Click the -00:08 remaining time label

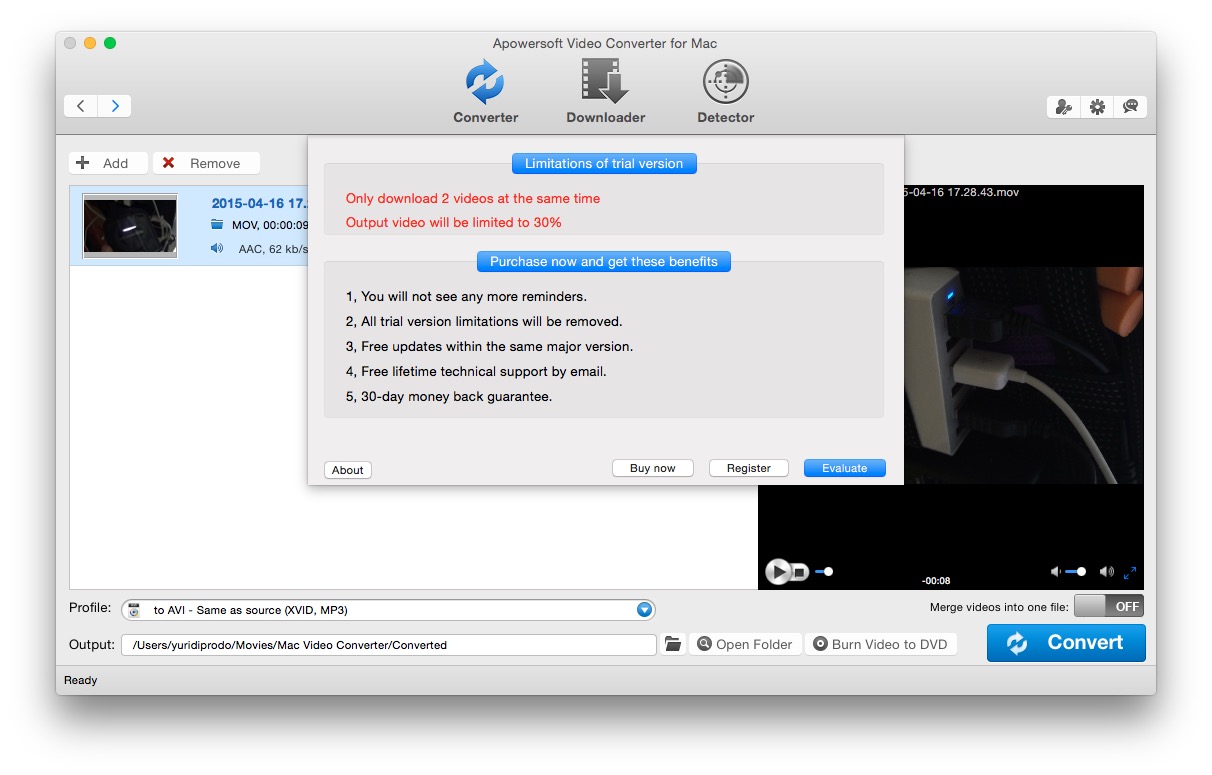[x=936, y=580]
